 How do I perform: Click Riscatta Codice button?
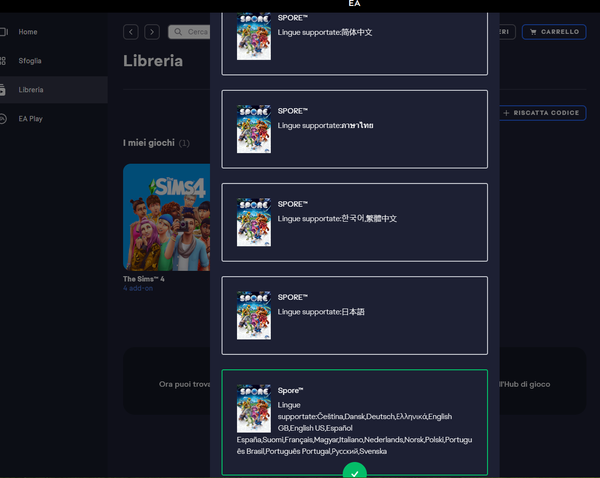(543, 113)
